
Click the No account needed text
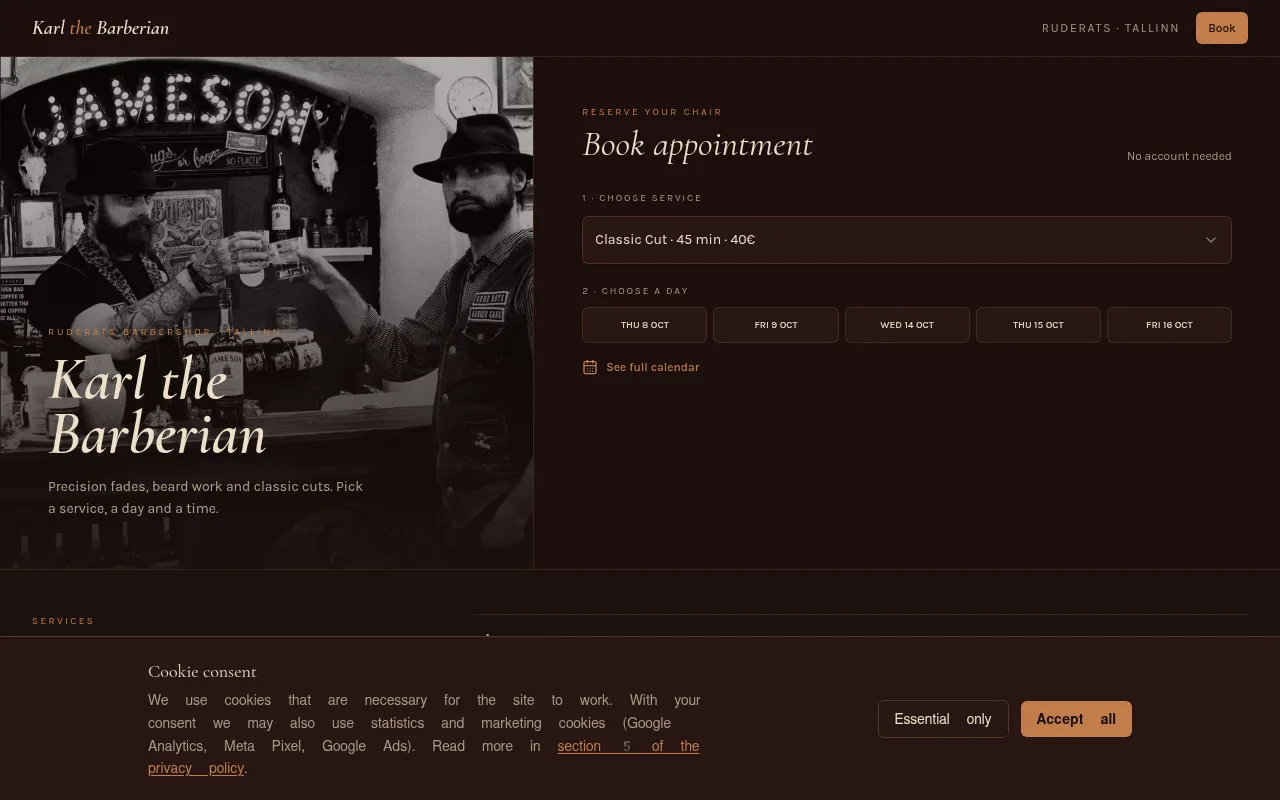coord(1179,156)
